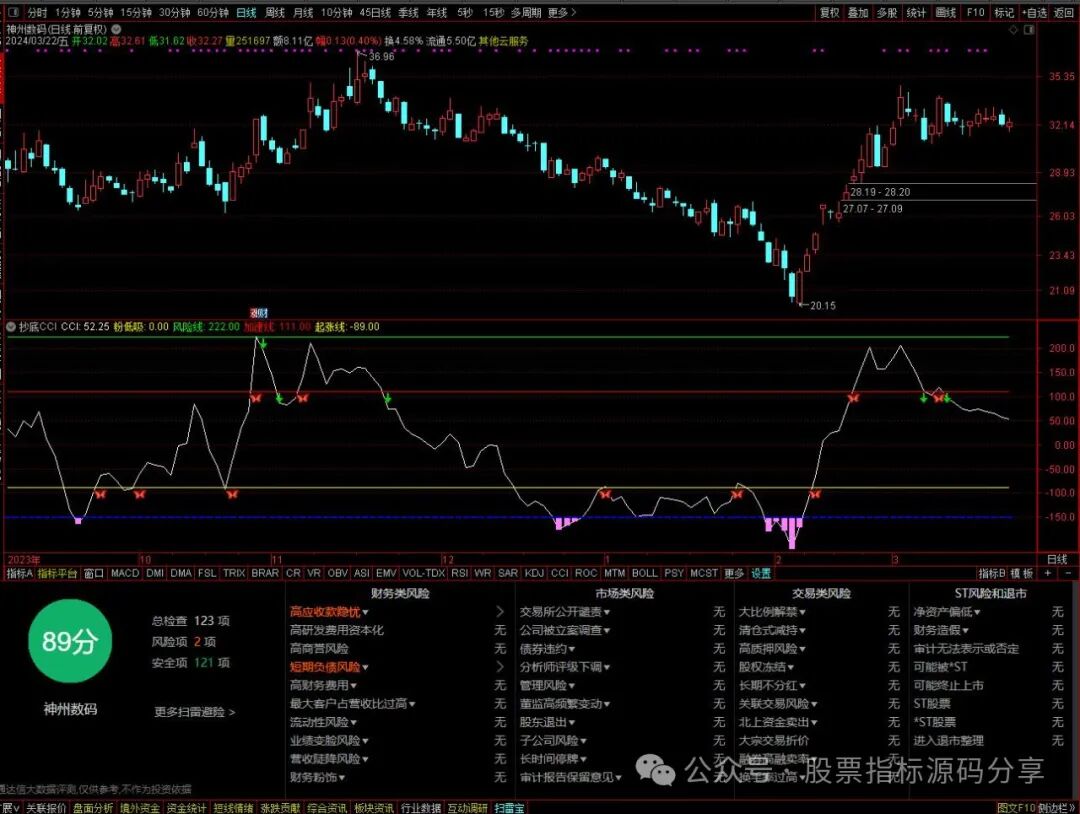This screenshot has width=1080, height=814.
Task: Open the 统计 statistics tool
Action: click(916, 12)
